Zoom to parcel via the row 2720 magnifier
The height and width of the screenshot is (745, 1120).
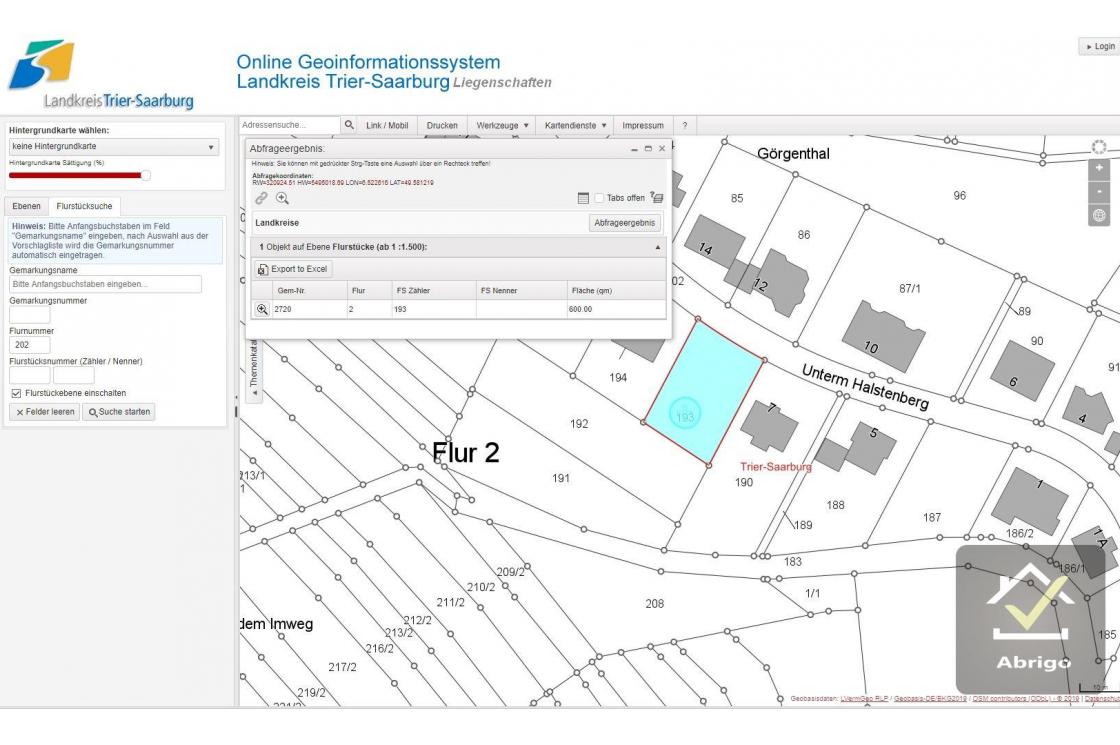click(x=262, y=309)
